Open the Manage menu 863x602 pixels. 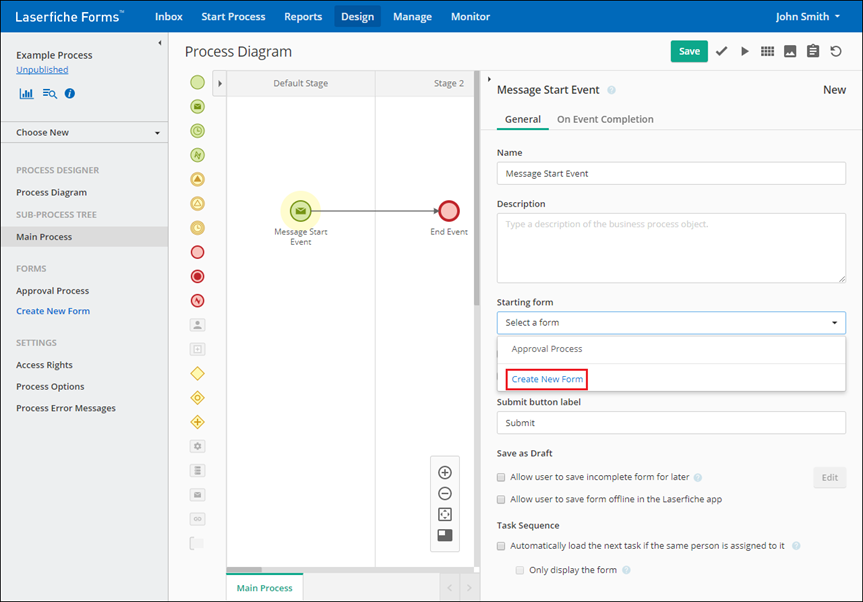tap(412, 17)
